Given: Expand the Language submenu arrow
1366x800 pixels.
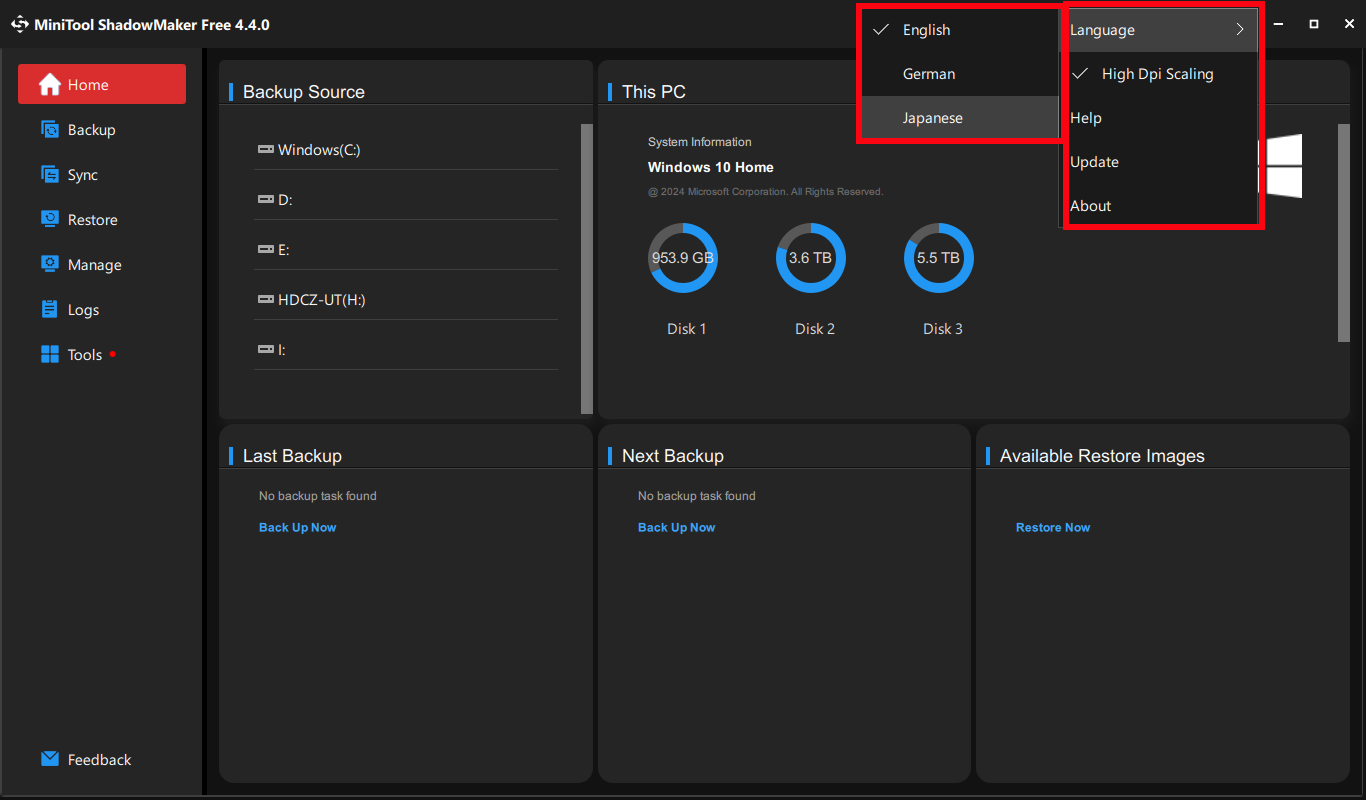Looking at the screenshot, I should [1240, 30].
